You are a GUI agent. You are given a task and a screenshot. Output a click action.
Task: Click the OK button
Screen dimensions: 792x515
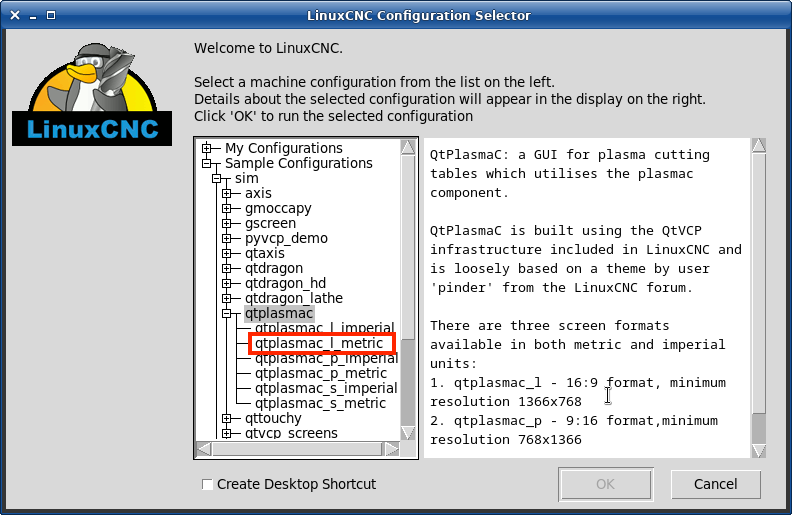pyautogui.click(x=605, y=484)
